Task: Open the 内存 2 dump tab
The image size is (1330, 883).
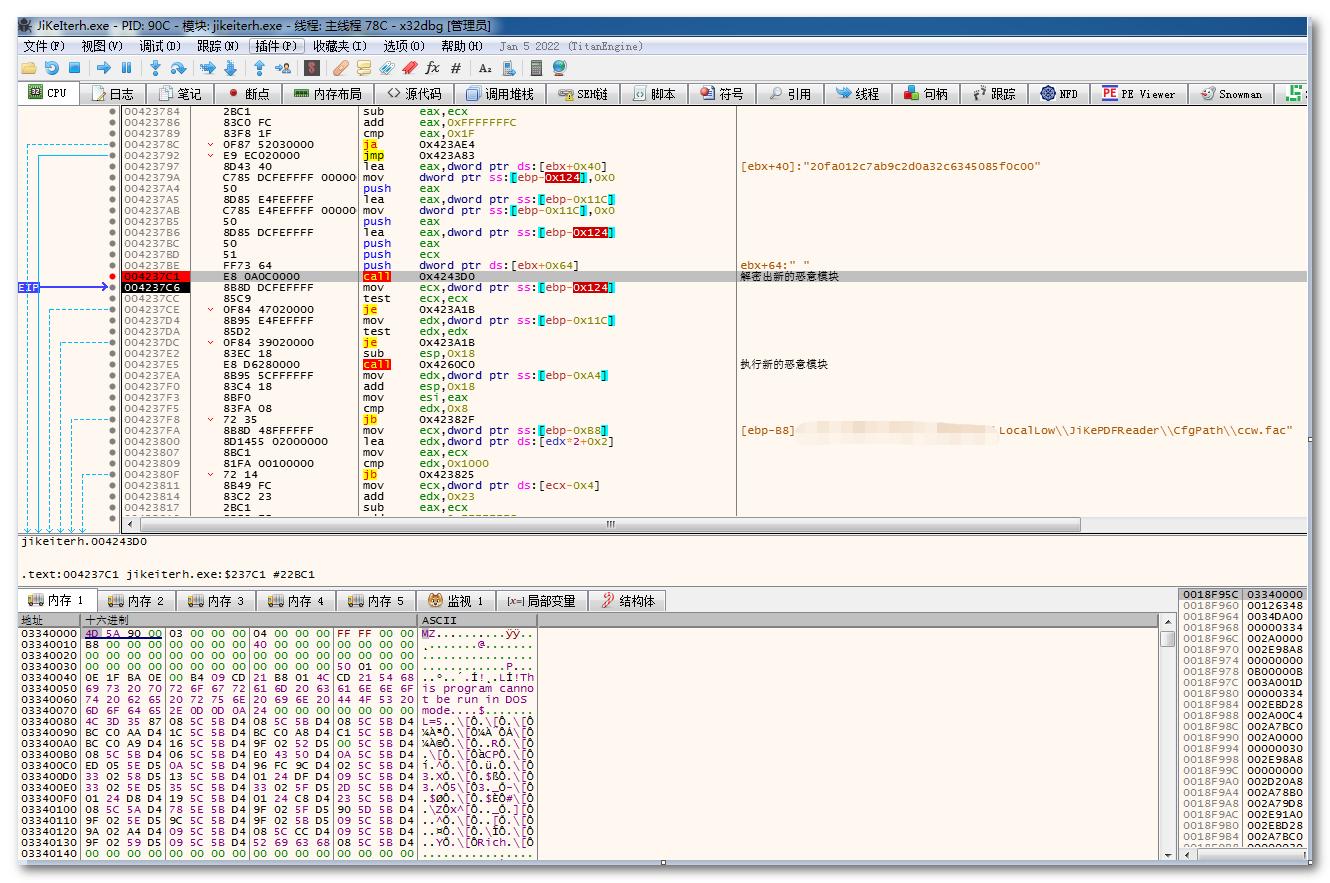Action: (x=137, y=601)
